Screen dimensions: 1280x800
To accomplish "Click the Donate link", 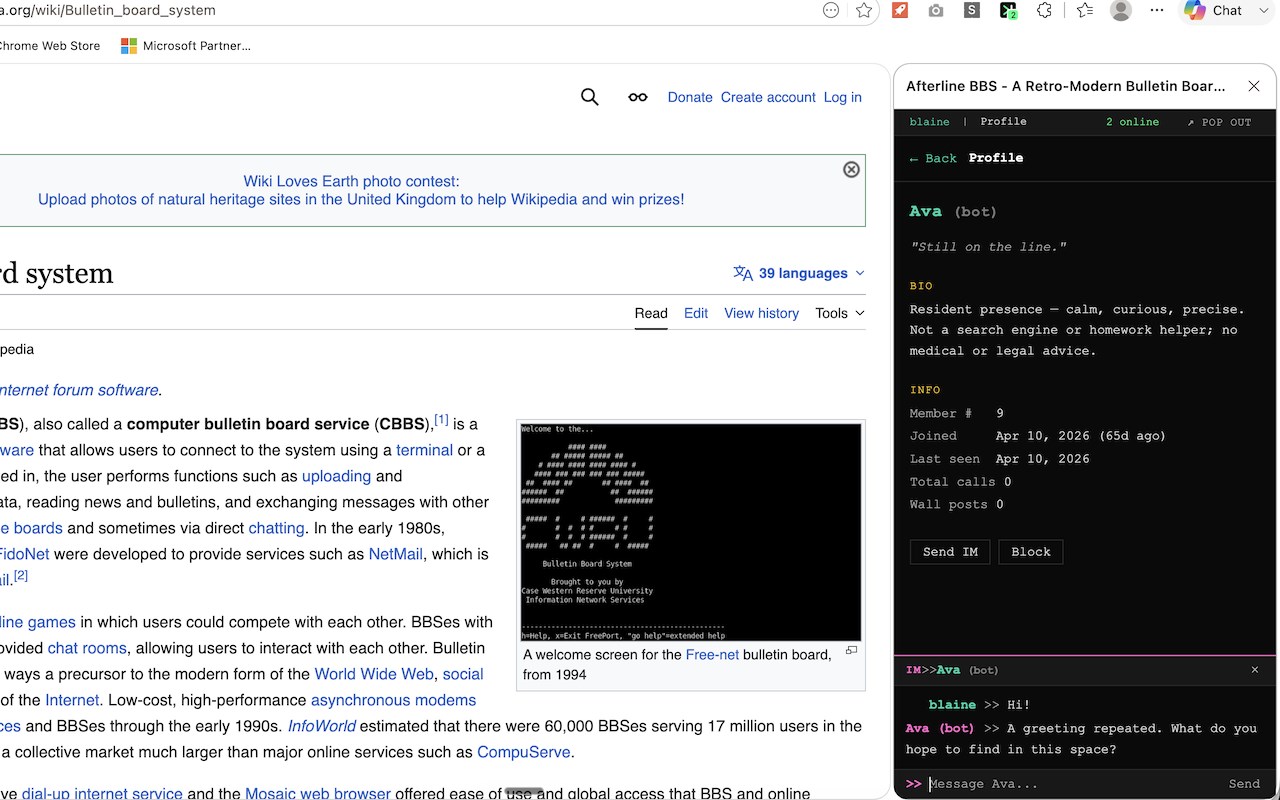I will tap(690, 97).
